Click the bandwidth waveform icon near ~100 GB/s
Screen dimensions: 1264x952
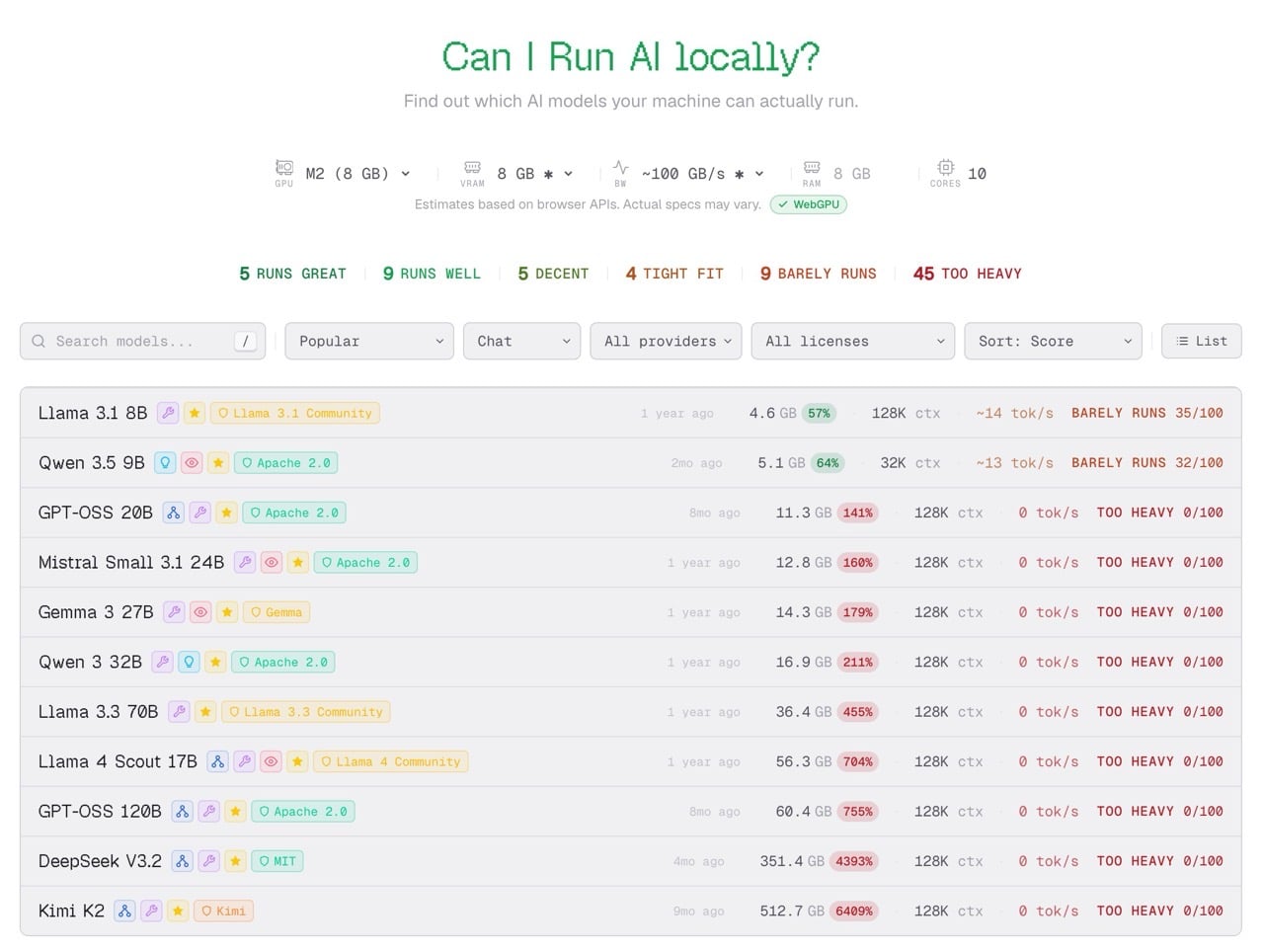(620, 168)
